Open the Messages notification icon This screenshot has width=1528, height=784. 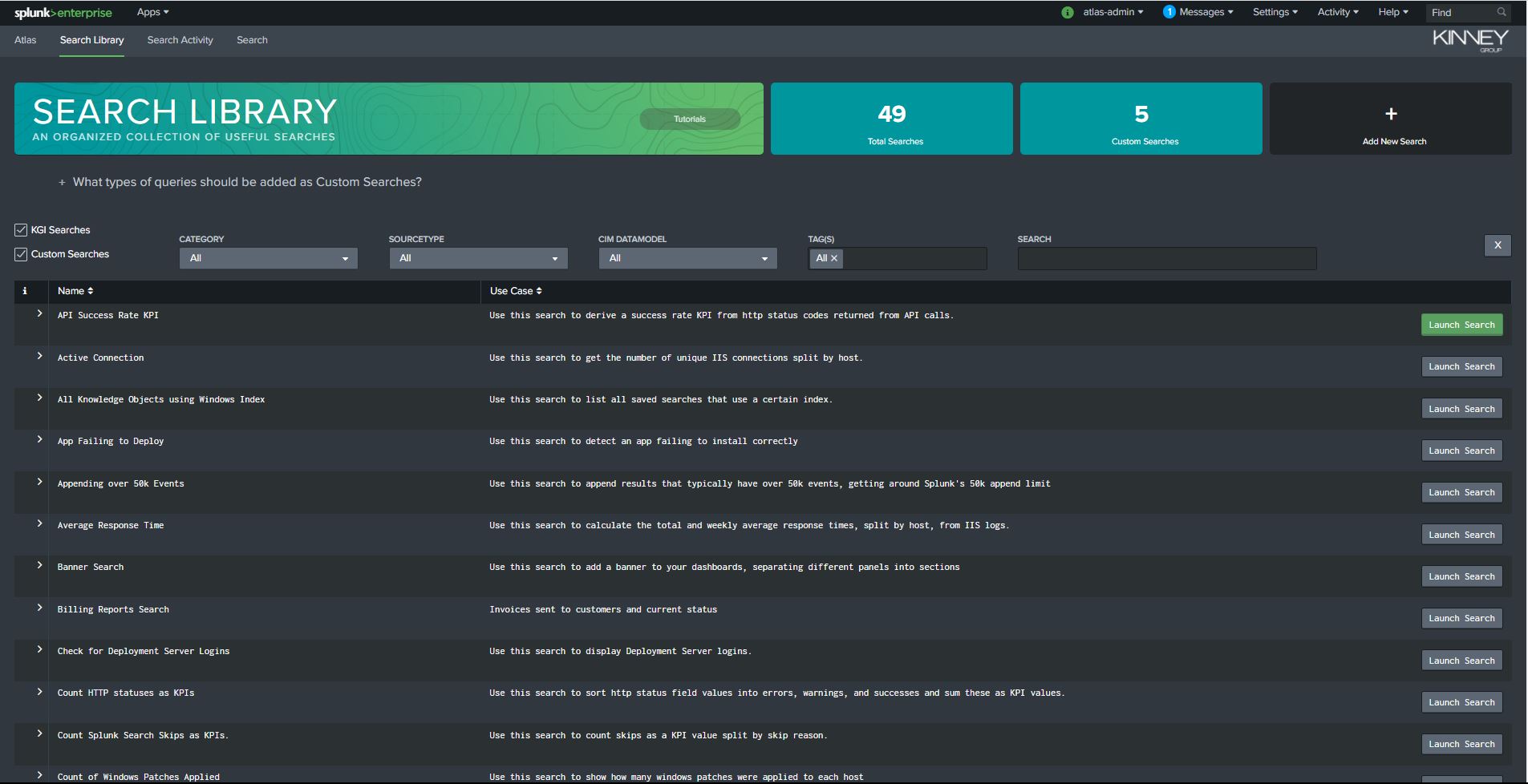coord(1170,12)
